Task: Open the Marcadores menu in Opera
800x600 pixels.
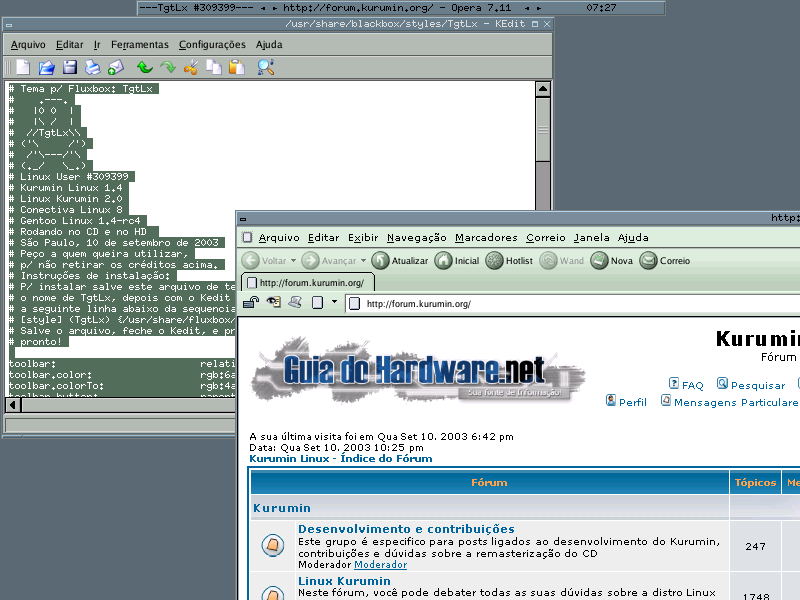Action: (x=486, y=238)
